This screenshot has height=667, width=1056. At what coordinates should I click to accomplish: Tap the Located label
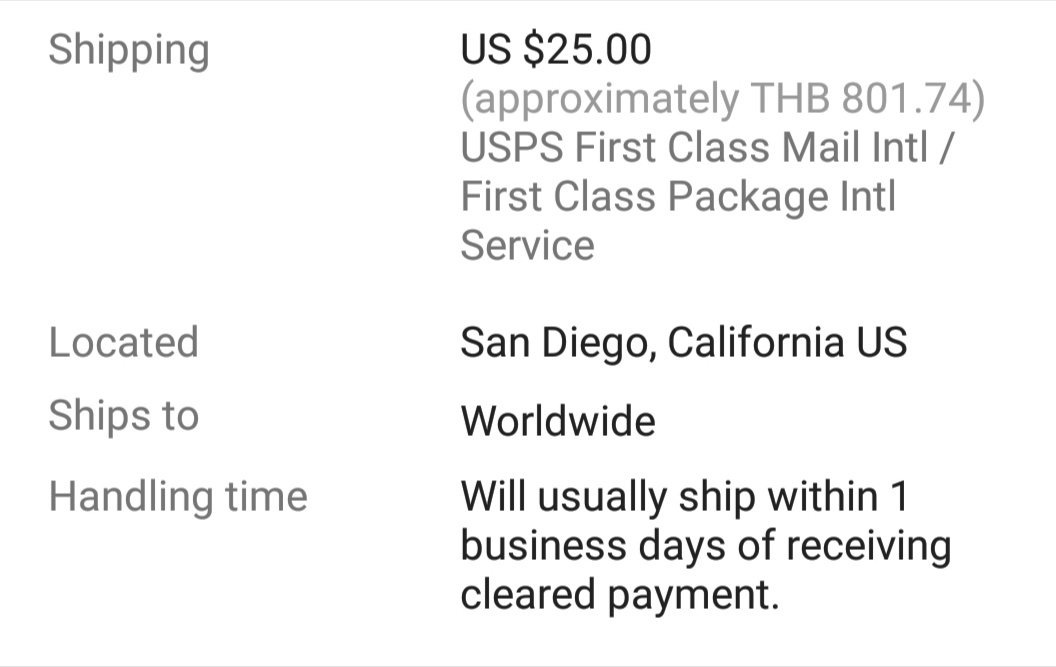point(123,342)
